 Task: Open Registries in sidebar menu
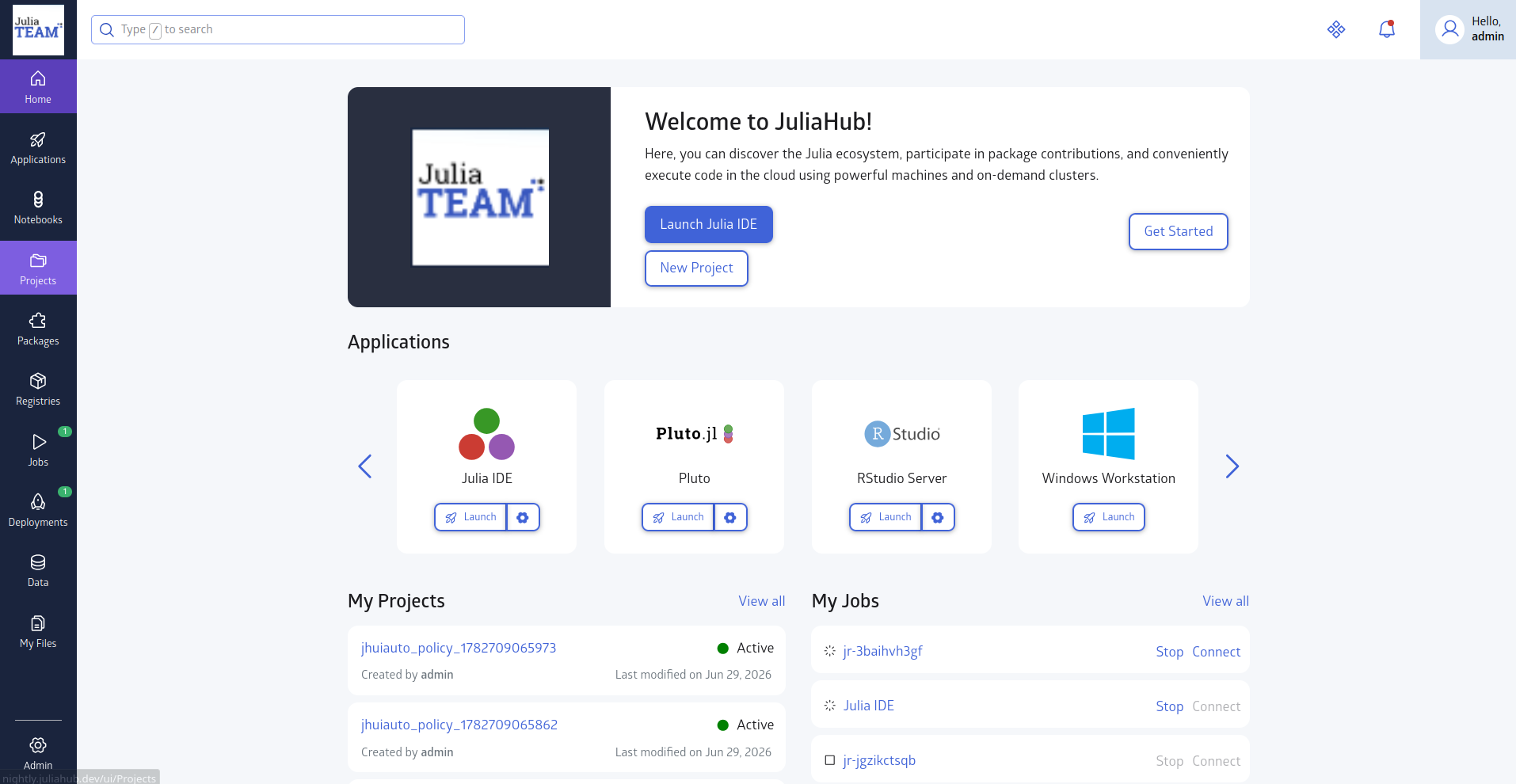(x=38, y=390)
